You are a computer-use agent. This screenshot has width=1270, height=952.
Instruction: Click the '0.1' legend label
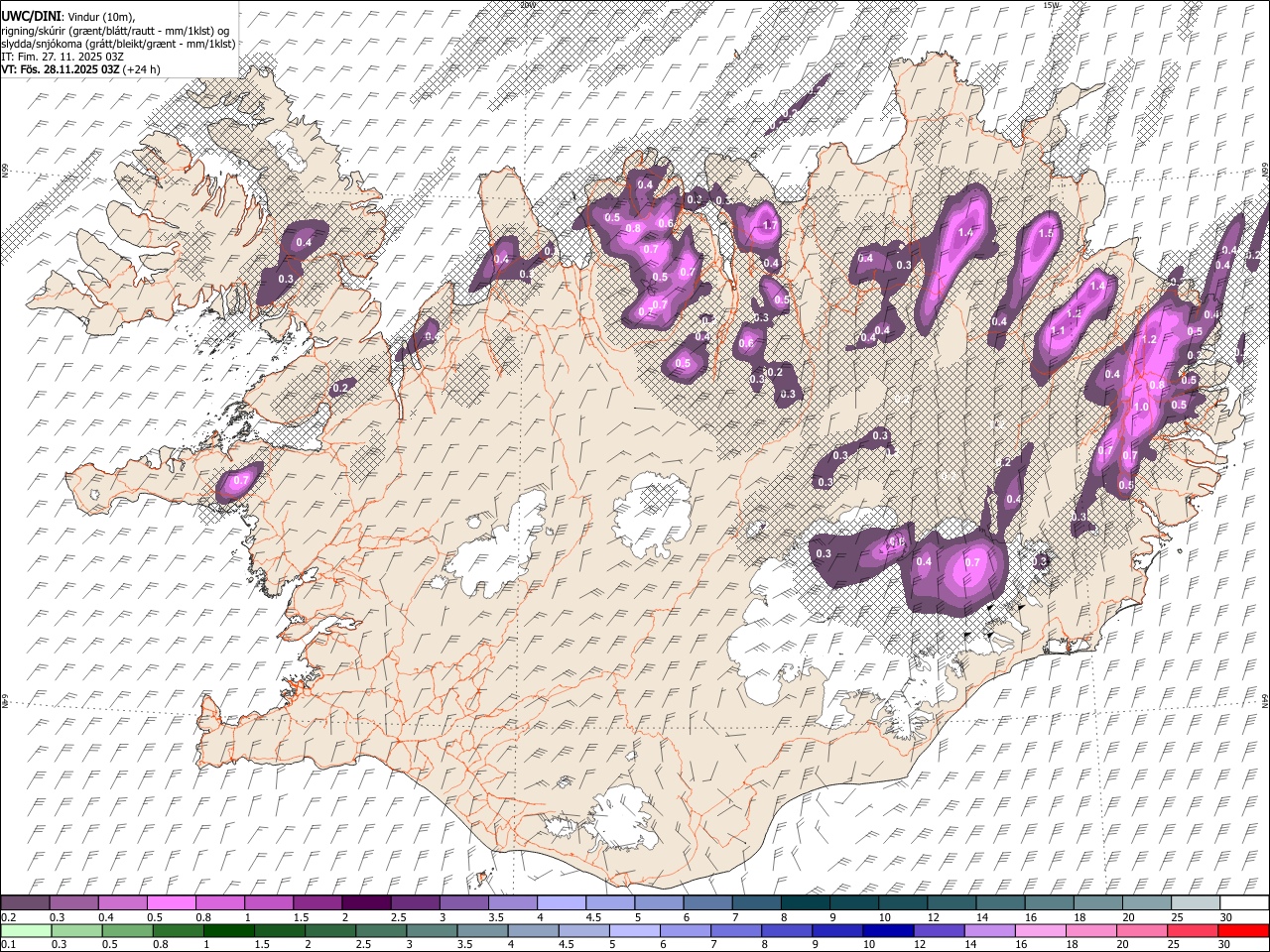click(7, 945)
